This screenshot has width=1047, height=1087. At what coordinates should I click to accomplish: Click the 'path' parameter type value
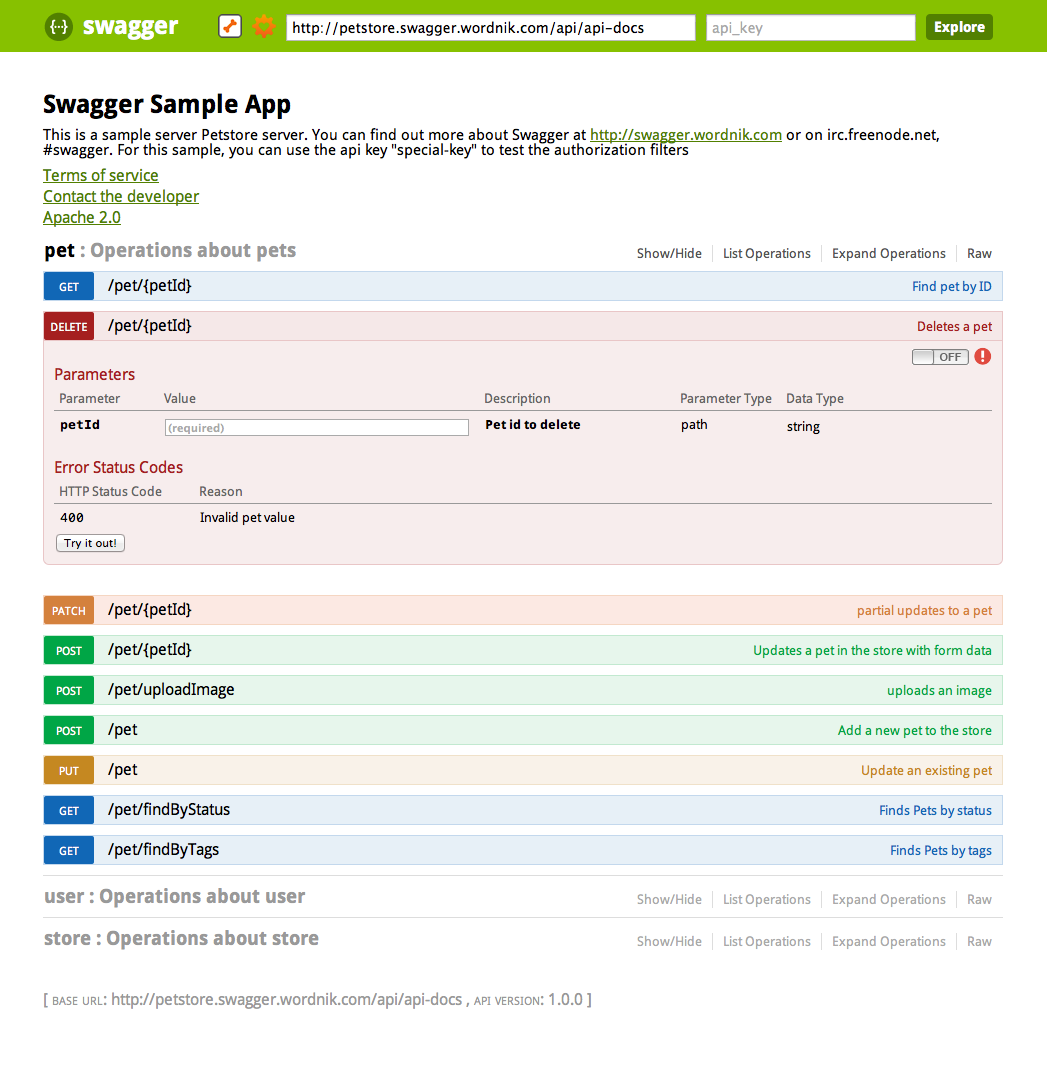click(x=694, y=425)
